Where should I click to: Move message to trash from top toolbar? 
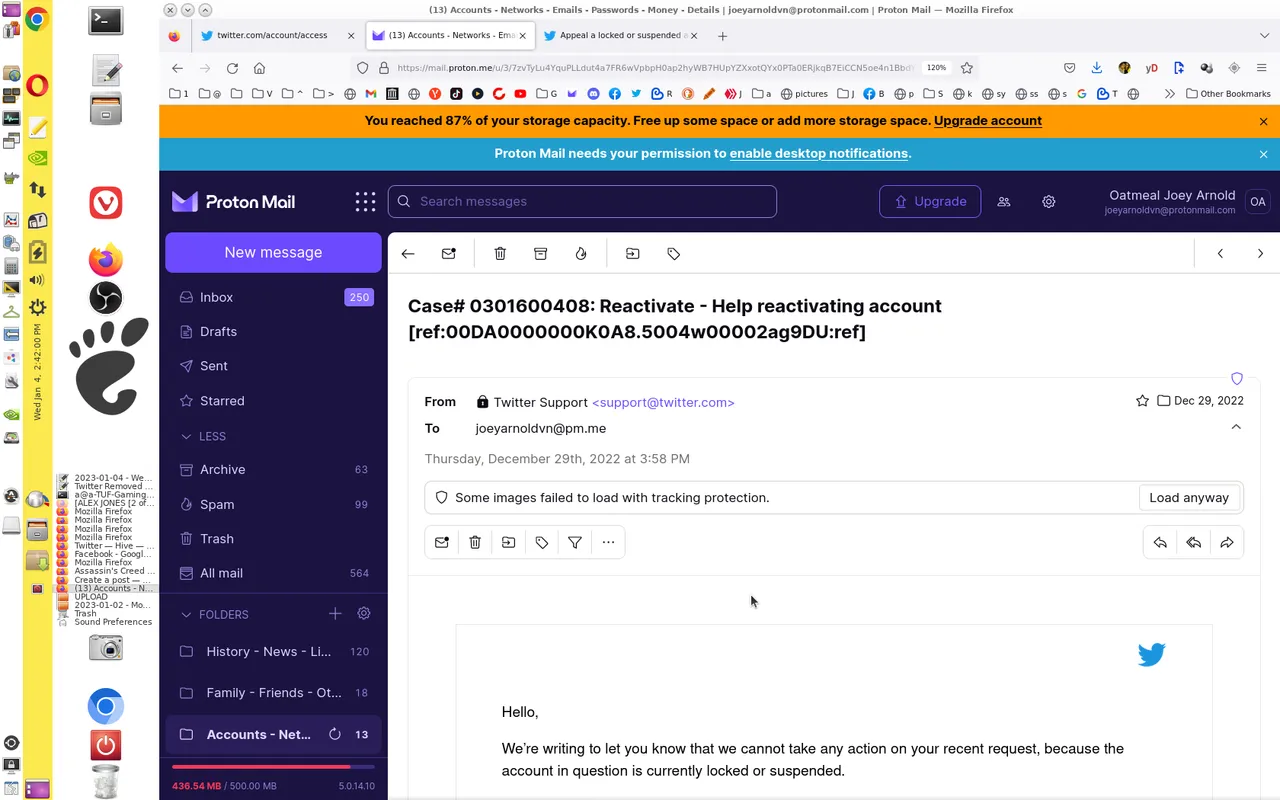click(x=500, y=254)
